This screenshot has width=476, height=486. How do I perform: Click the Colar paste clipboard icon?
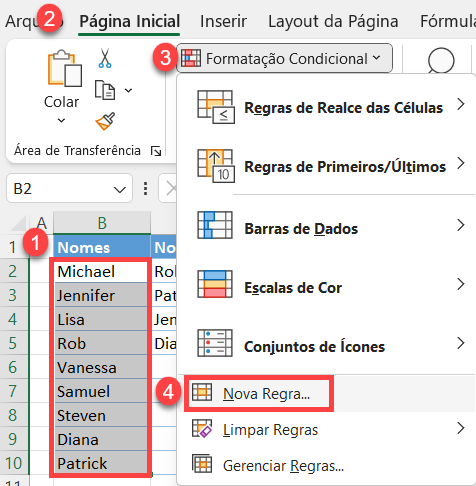(65, 68)
